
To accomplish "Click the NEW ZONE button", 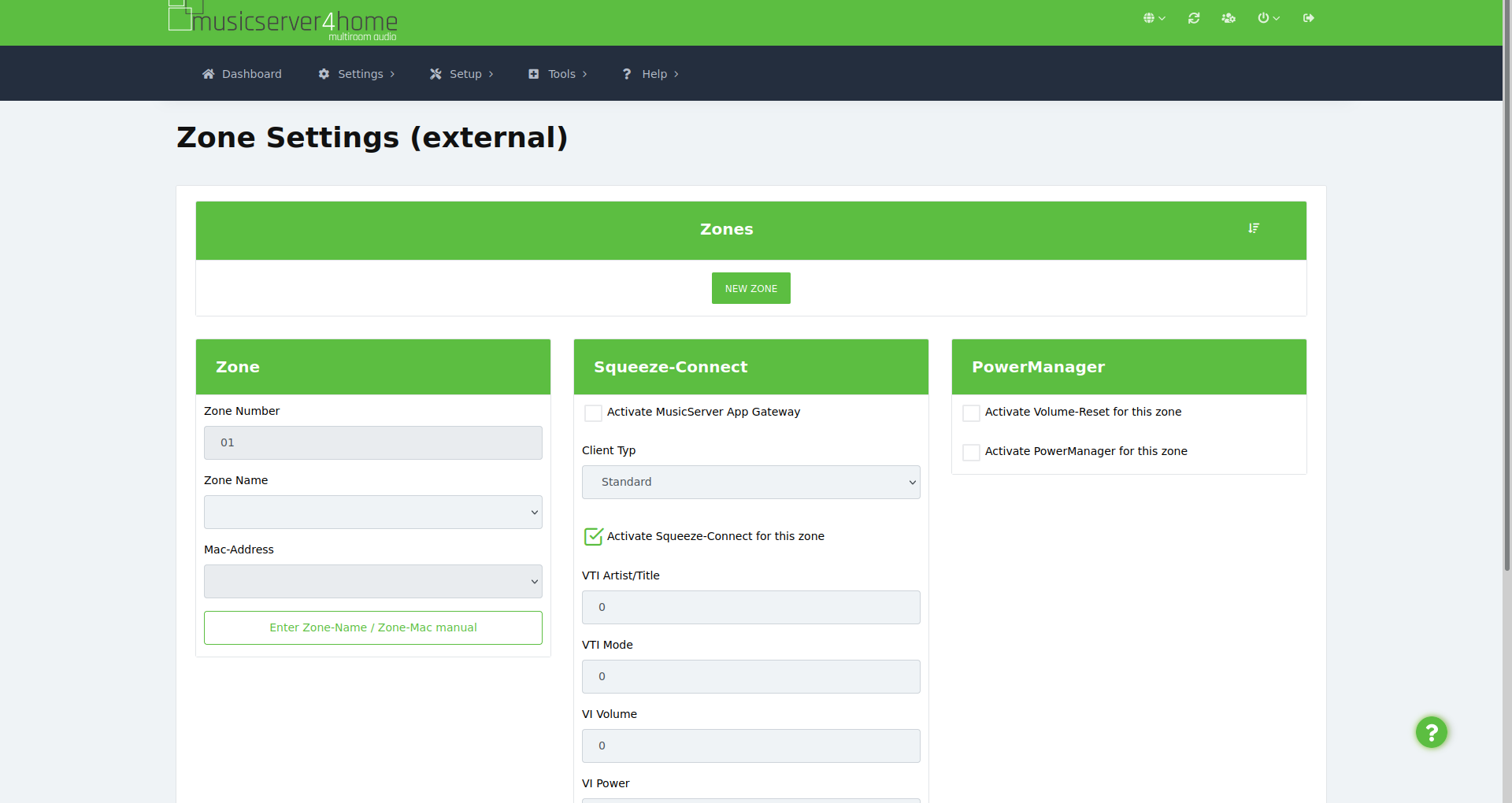I will (751, 288).
